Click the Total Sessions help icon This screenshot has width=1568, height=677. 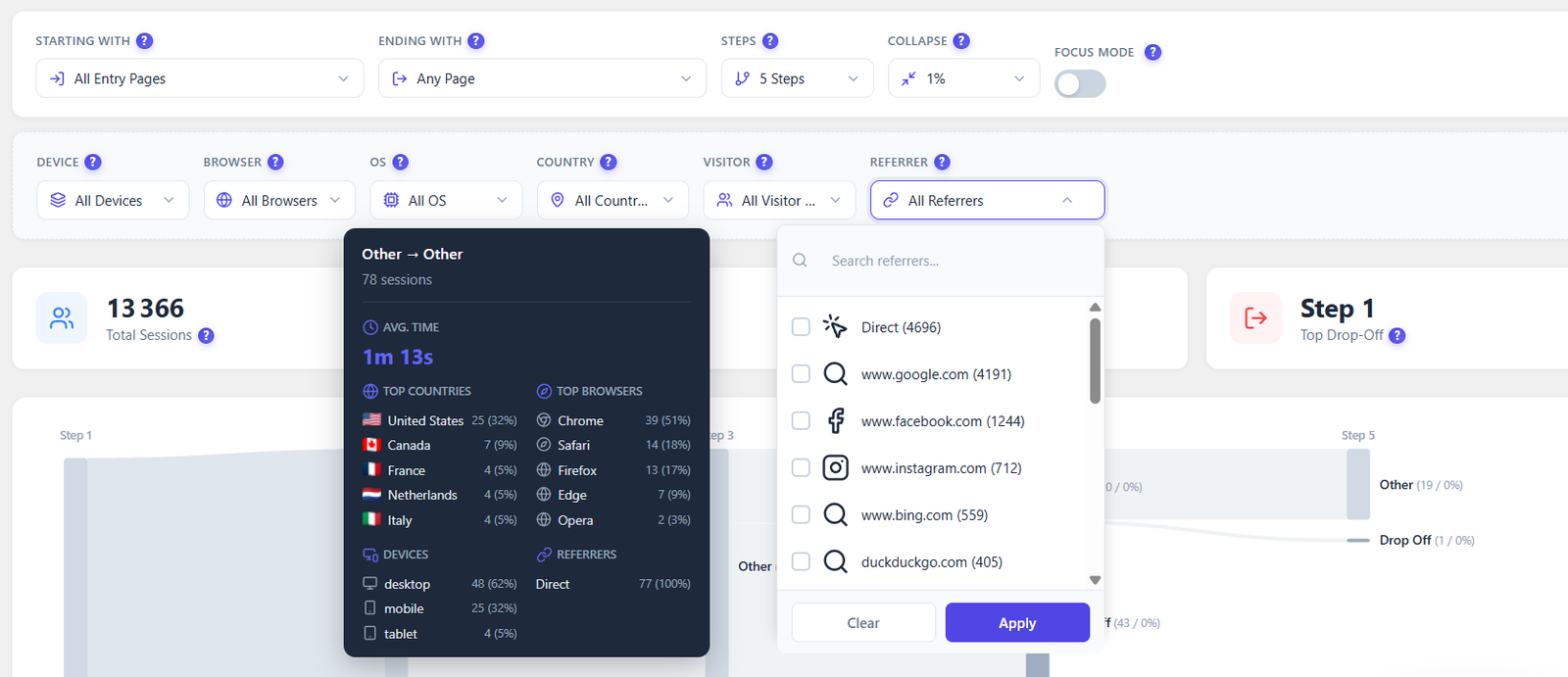206,335
